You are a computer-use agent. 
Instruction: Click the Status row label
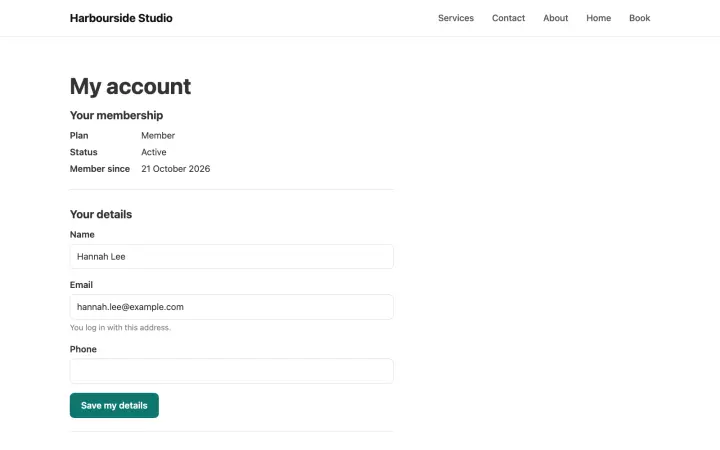pyautogui.click(x=84, y=152)
